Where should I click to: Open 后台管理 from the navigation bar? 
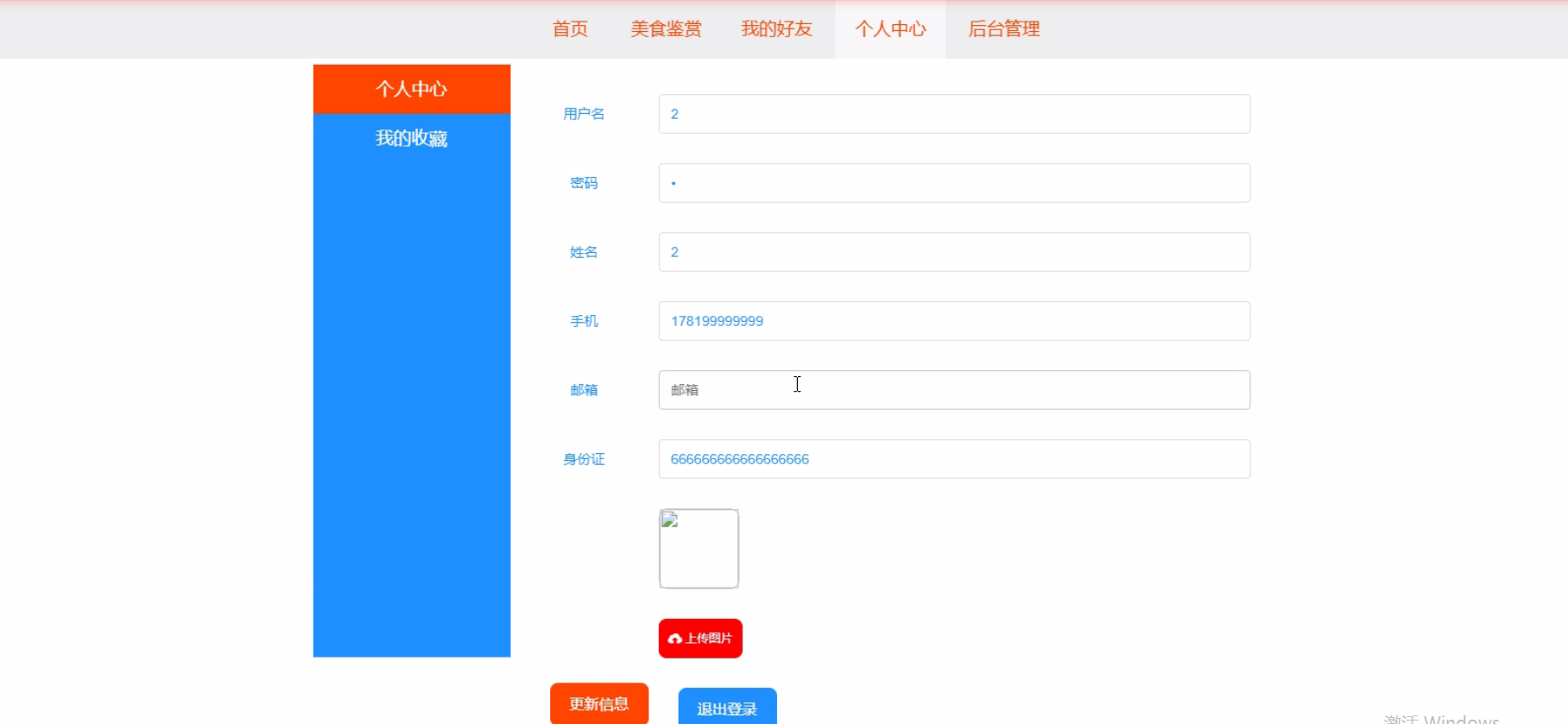[1003, 29]
